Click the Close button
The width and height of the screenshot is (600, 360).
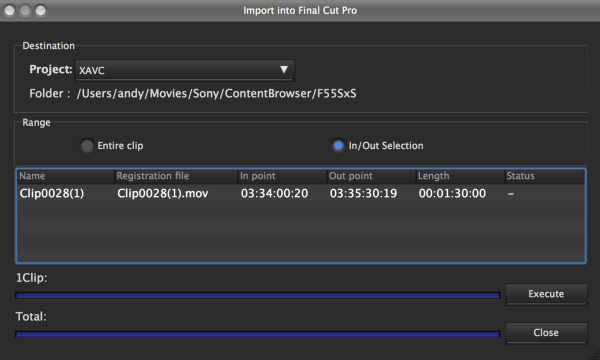(546, 332)
